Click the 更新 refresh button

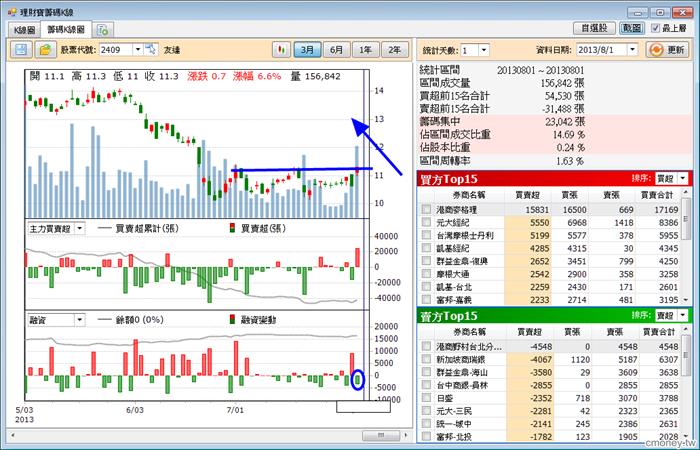[x=668, y=50]
